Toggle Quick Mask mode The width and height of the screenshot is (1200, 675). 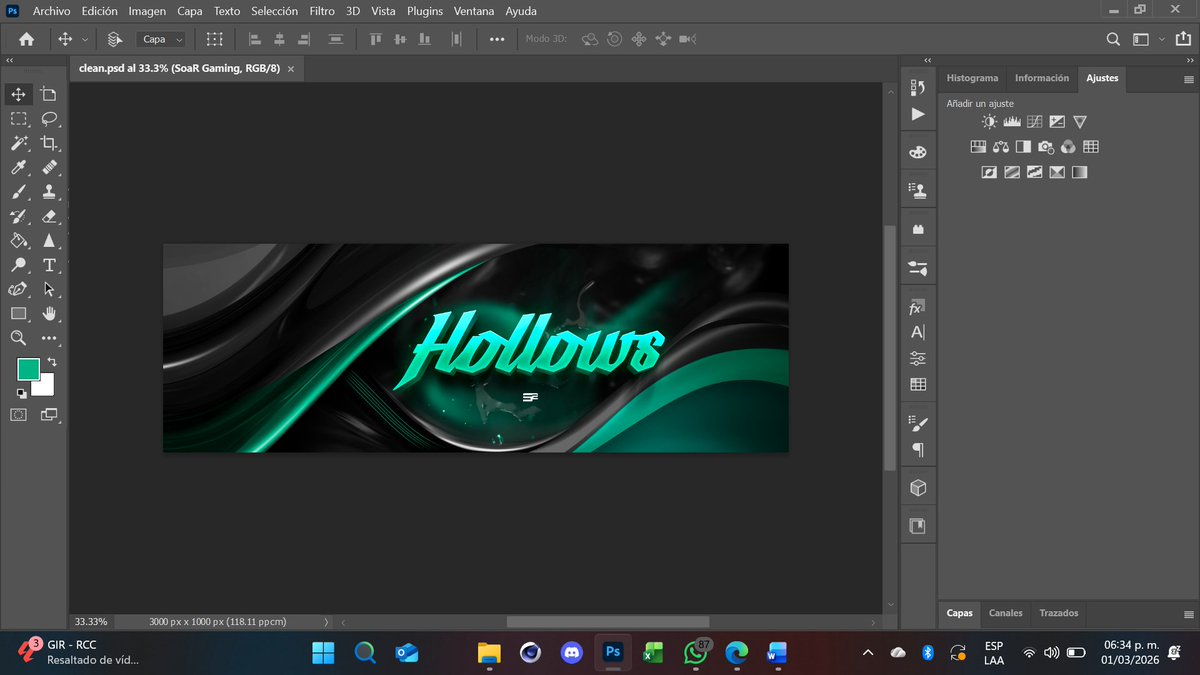[18, 414]
